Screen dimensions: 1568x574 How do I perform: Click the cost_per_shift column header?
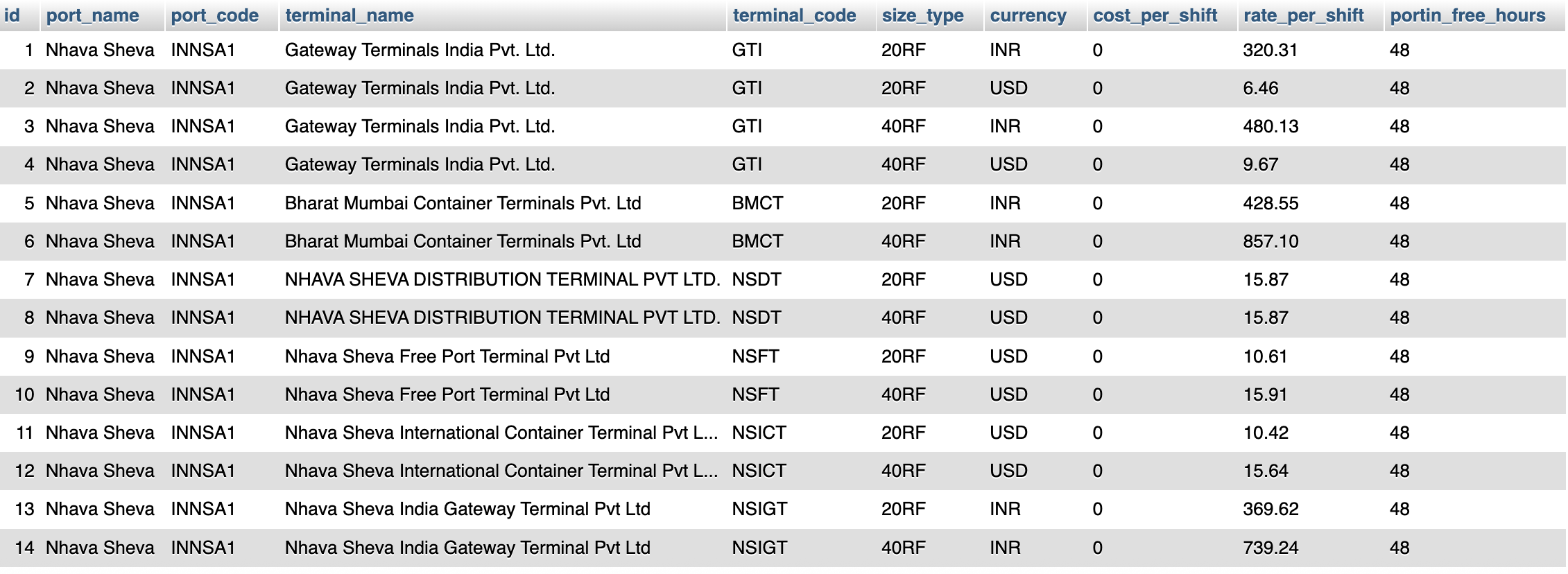point(1155,15)
